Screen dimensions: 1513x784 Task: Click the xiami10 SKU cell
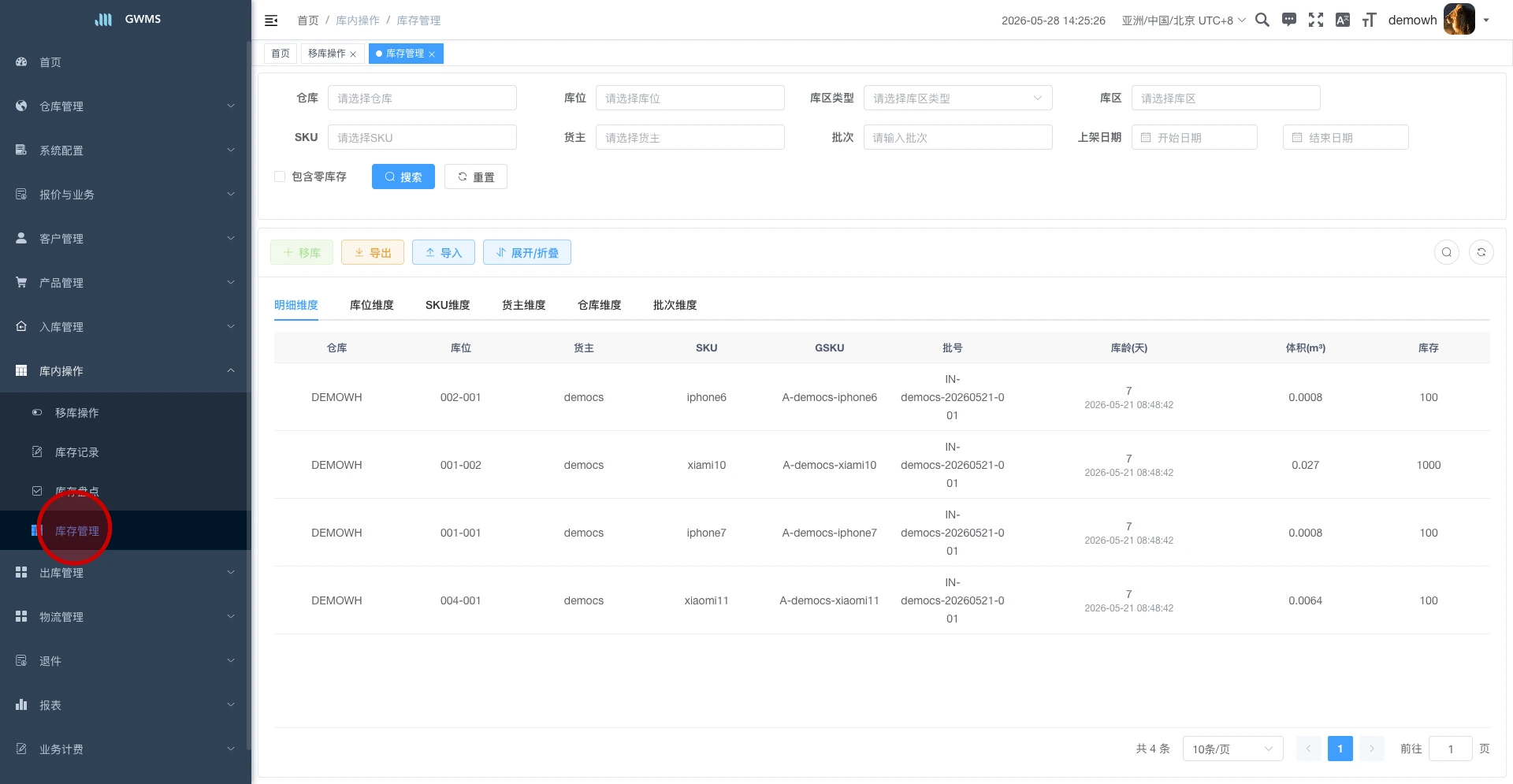pyautogui.click(x=707, y=466)
